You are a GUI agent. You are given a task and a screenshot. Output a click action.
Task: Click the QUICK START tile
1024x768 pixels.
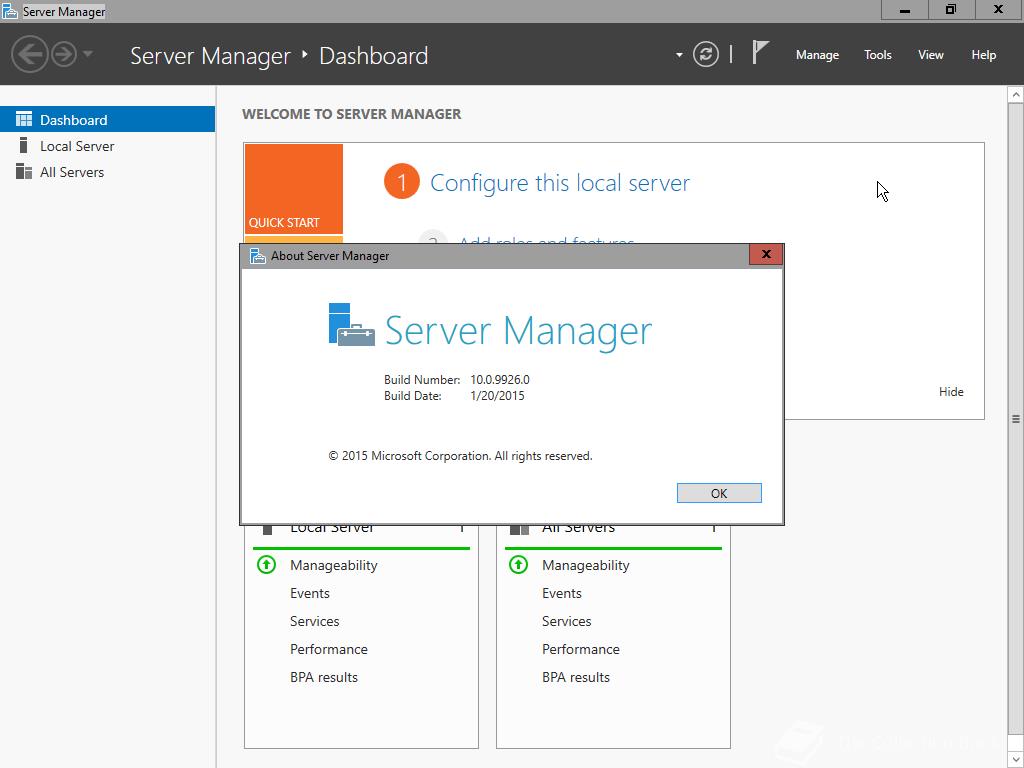(x=294, y=189)
